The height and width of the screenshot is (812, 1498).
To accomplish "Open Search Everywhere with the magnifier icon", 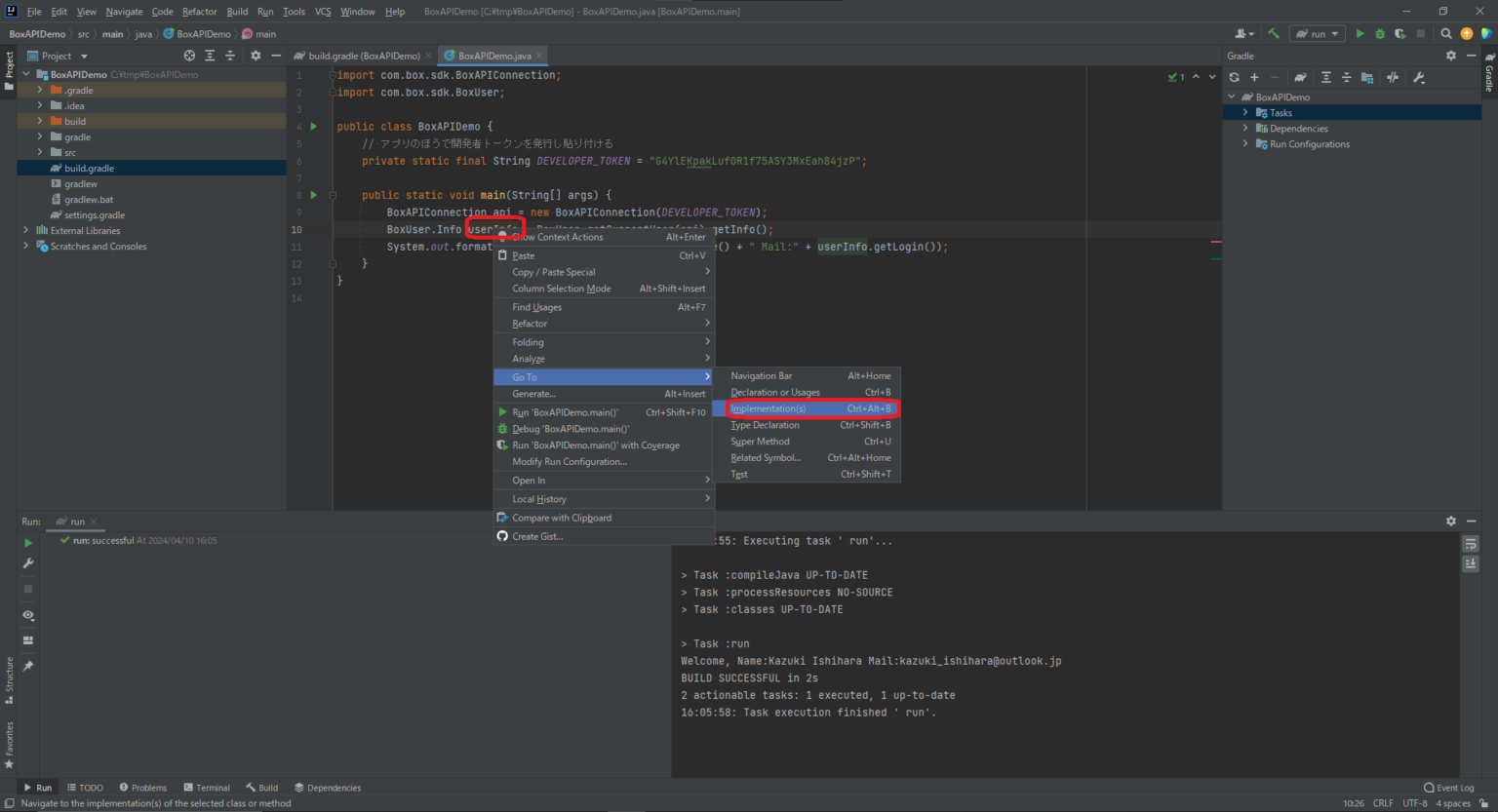I will [x=1445, y=33].
